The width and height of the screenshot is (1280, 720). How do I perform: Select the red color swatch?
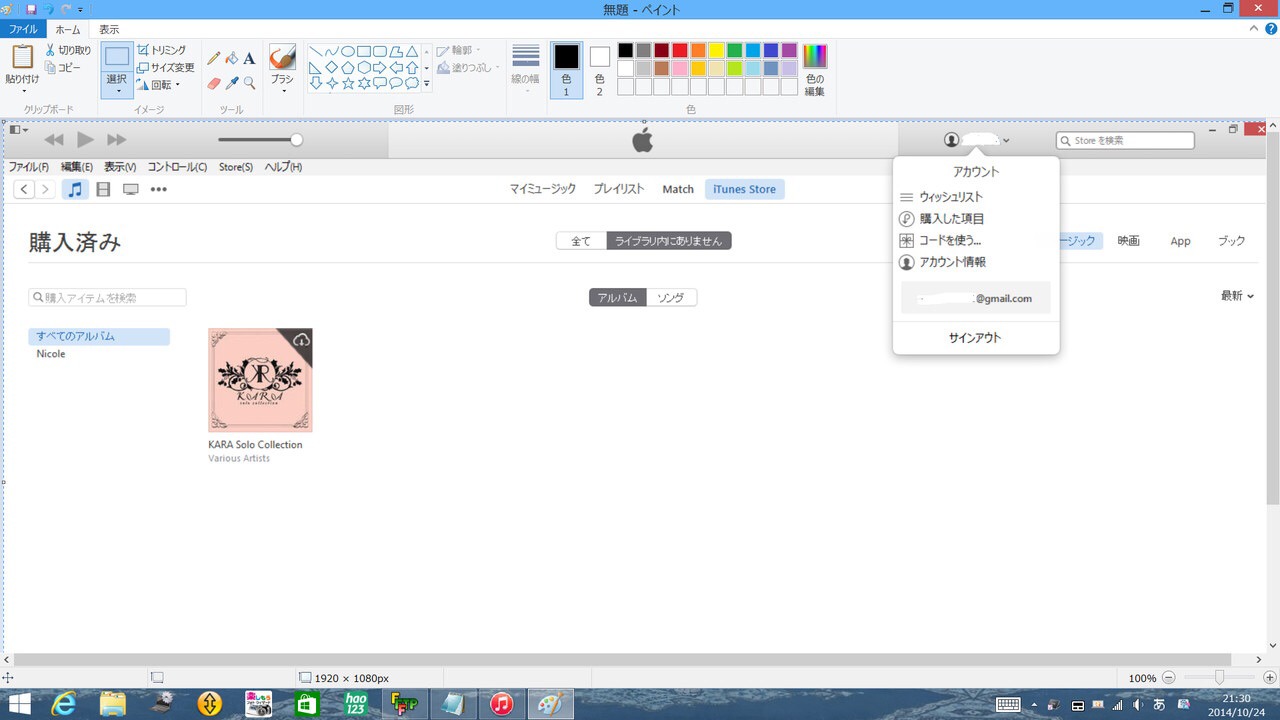tap(680, 51)
